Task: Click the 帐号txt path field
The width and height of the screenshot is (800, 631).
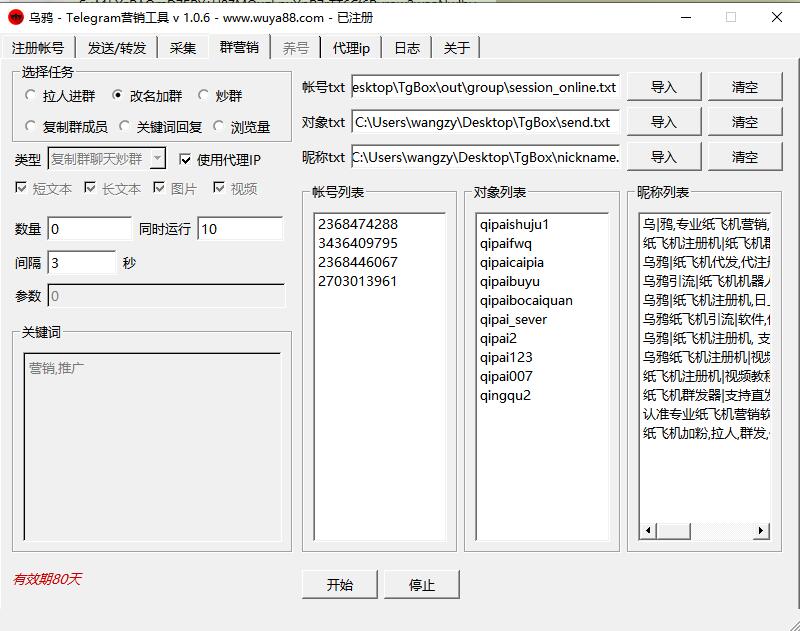Action: (x=485, y=87)
